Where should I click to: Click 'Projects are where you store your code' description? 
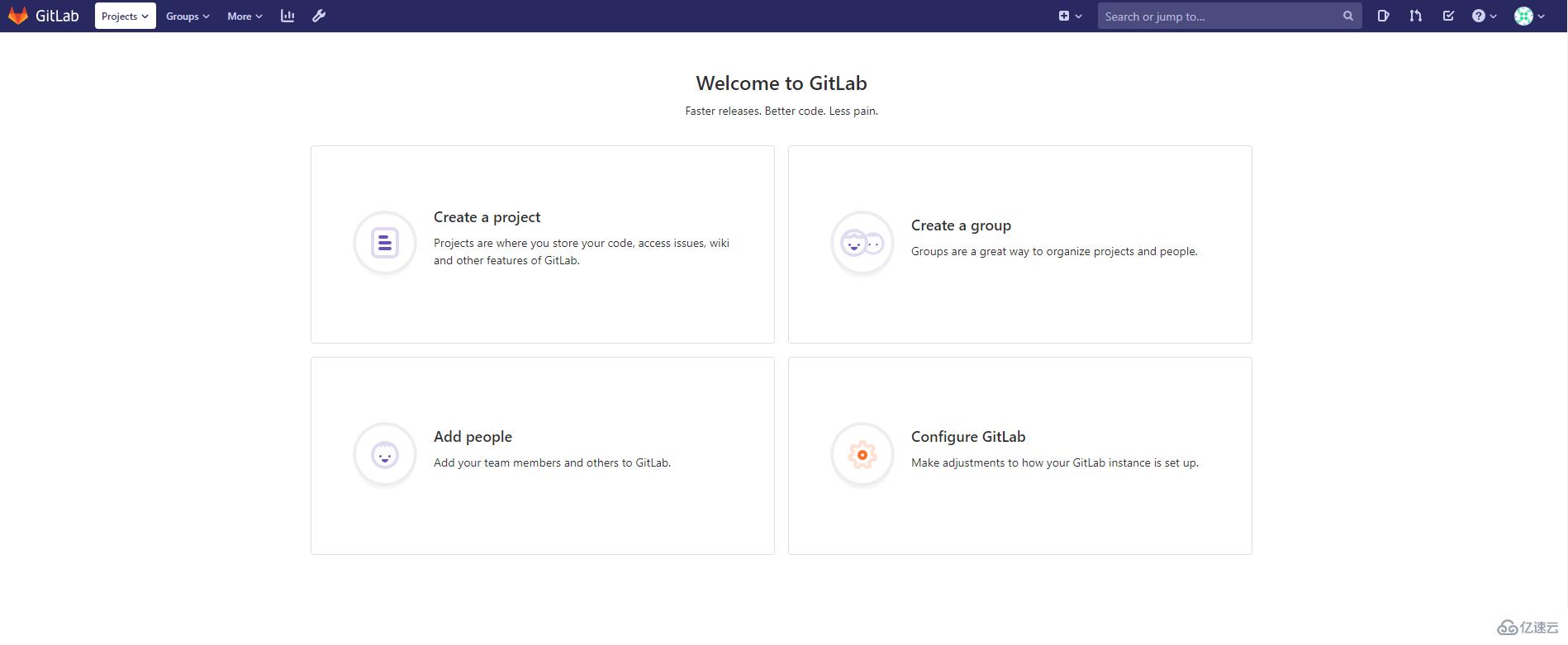click(x=582, y=252)
